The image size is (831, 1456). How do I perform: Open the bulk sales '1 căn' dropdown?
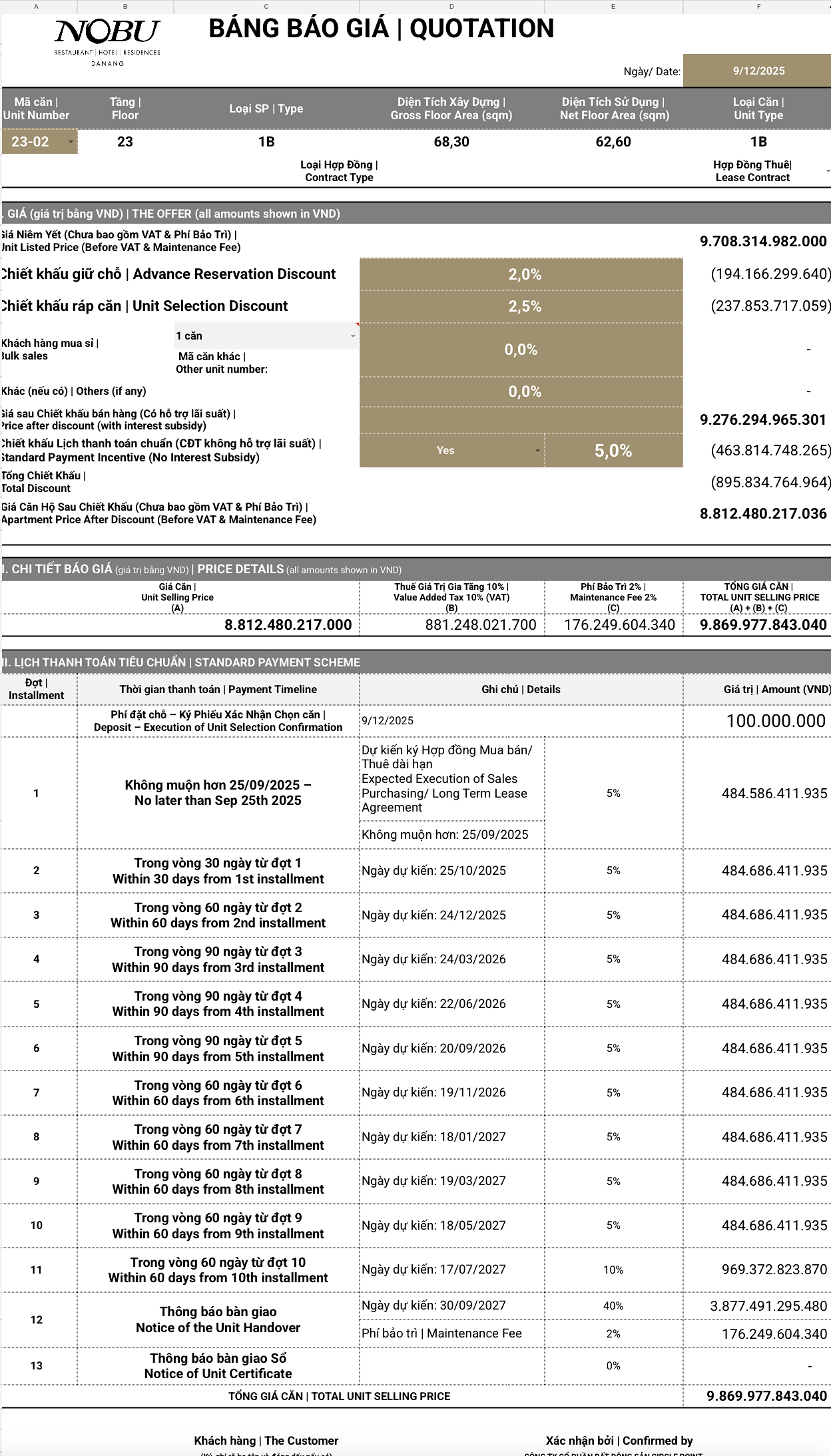[353, 336]
